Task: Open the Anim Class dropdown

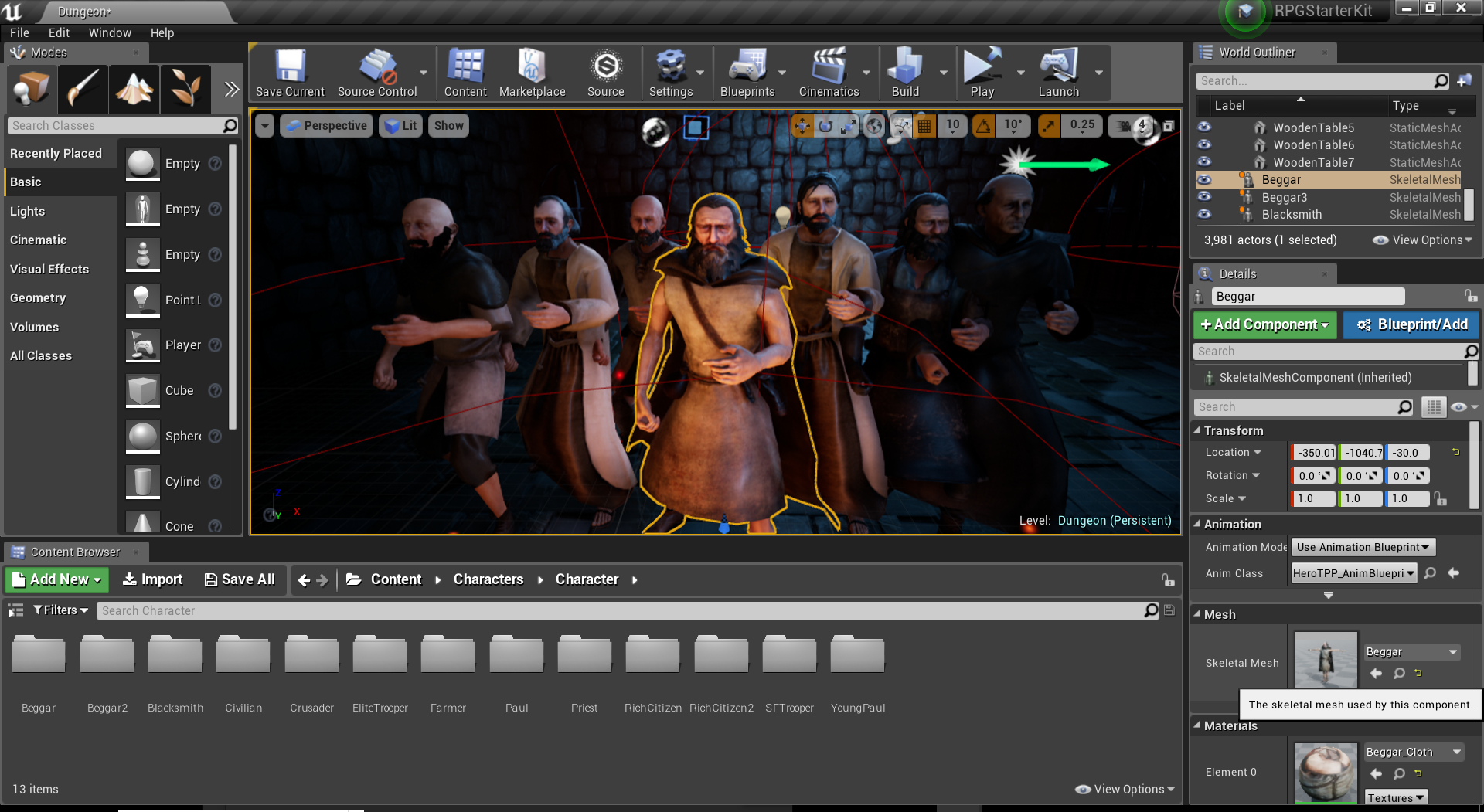Action: coord(1354,573)
